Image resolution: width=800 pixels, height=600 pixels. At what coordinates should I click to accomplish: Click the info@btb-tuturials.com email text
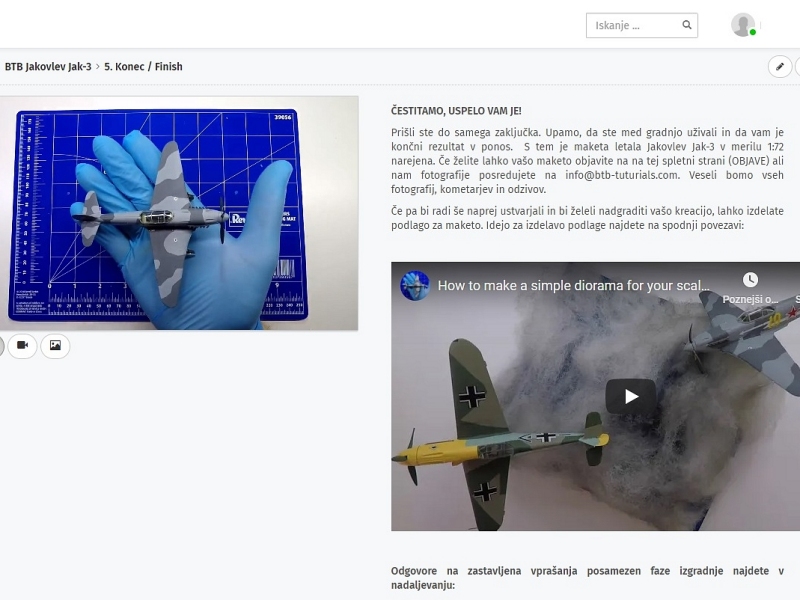(620, 175)
